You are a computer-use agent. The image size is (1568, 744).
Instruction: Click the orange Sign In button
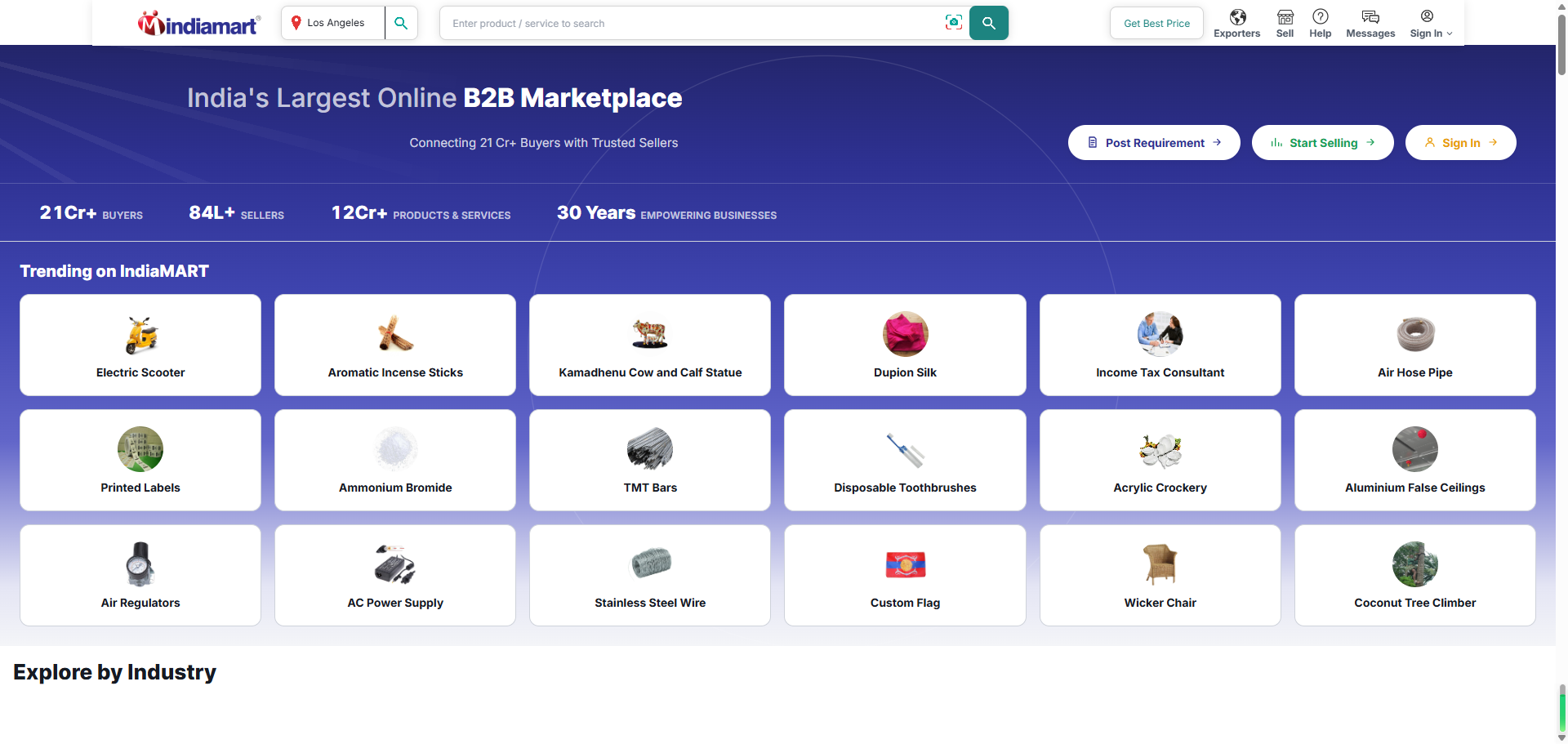(1460, 143)
